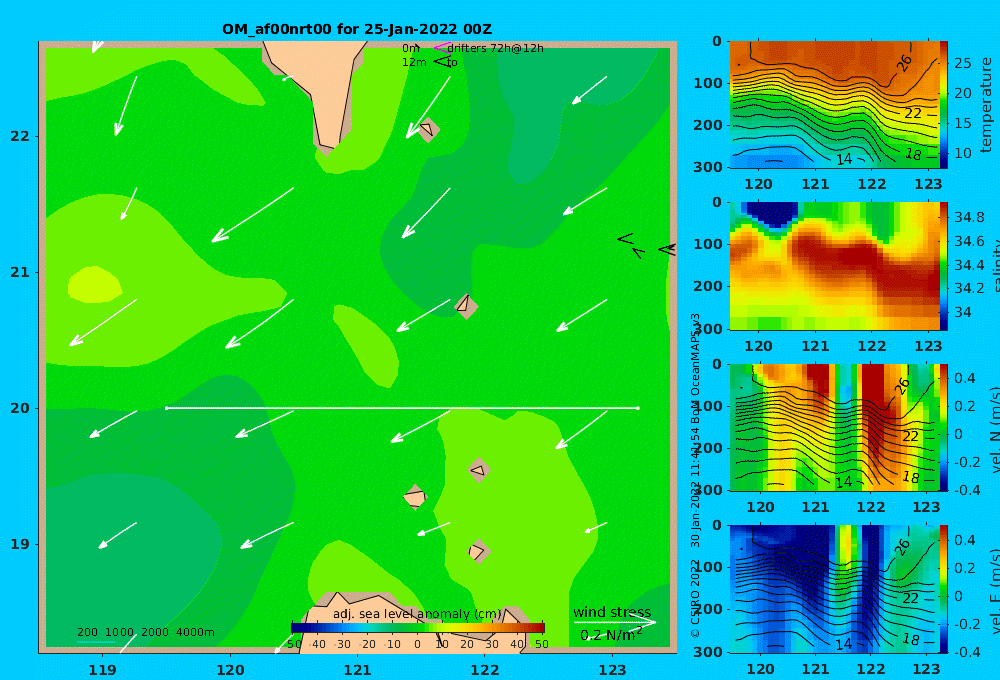Click the '200 1000 2000 4000m' depth legend
Viewport: 1000px width, 680px height.
click(146, 632)
